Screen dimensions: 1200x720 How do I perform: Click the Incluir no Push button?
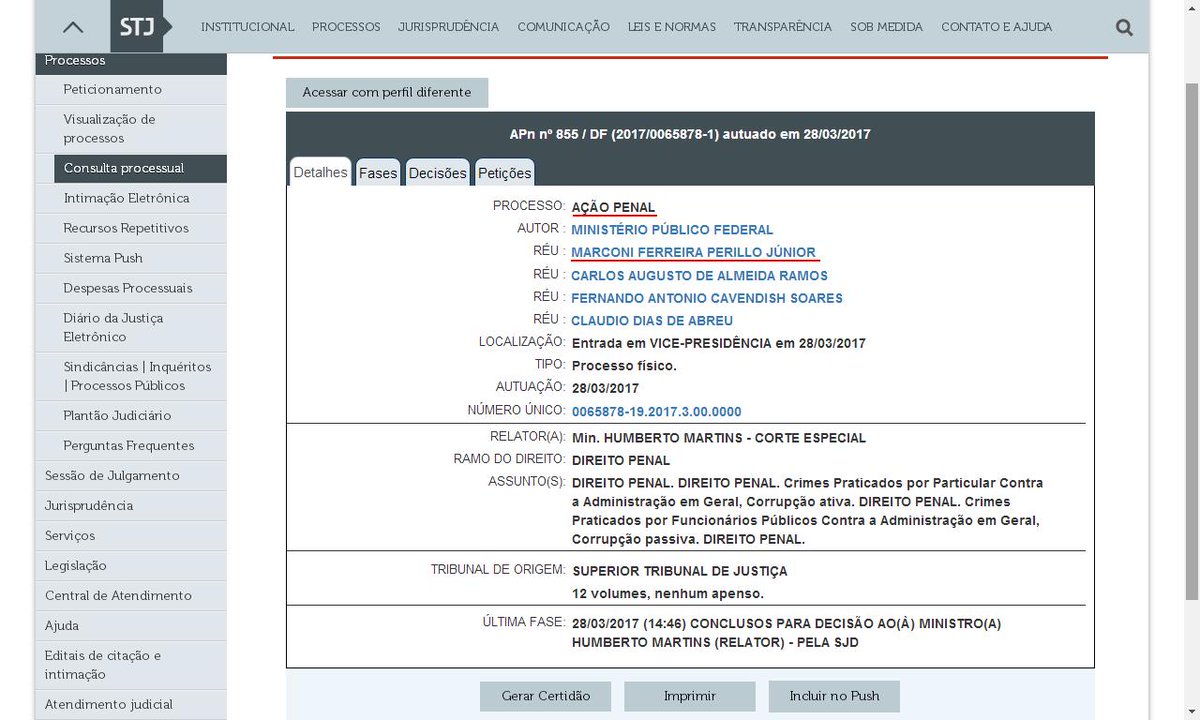coord(834,695)
